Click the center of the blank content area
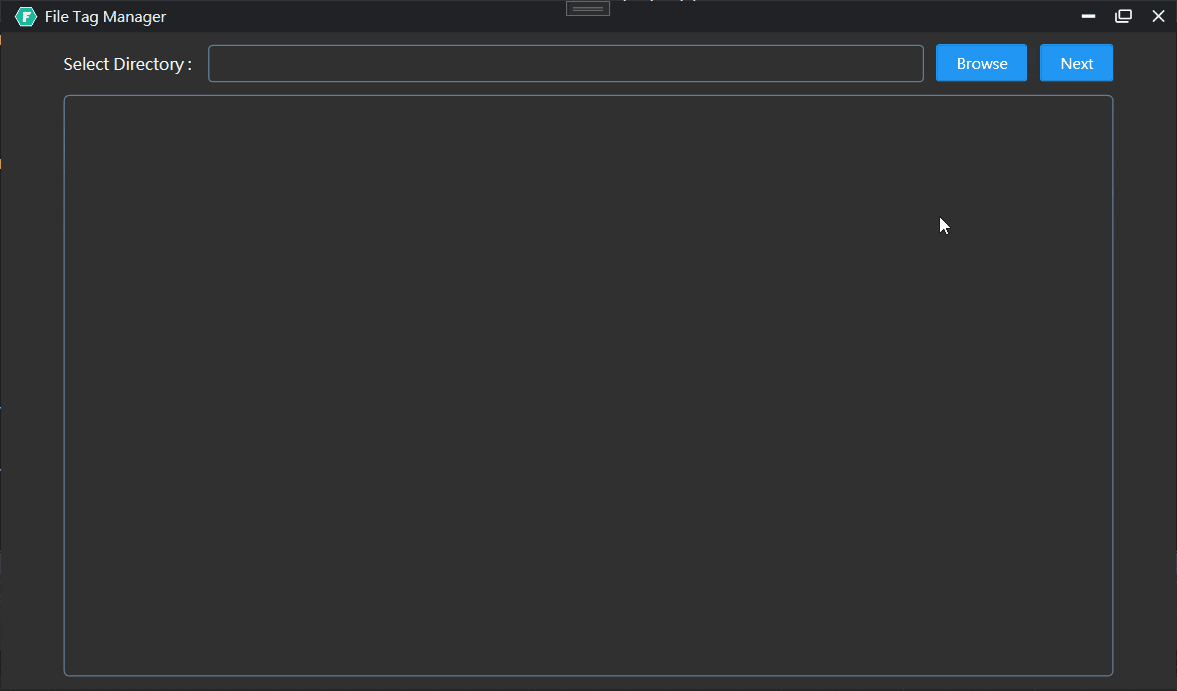Screen dimensions: 1177x691 point(588,384)
